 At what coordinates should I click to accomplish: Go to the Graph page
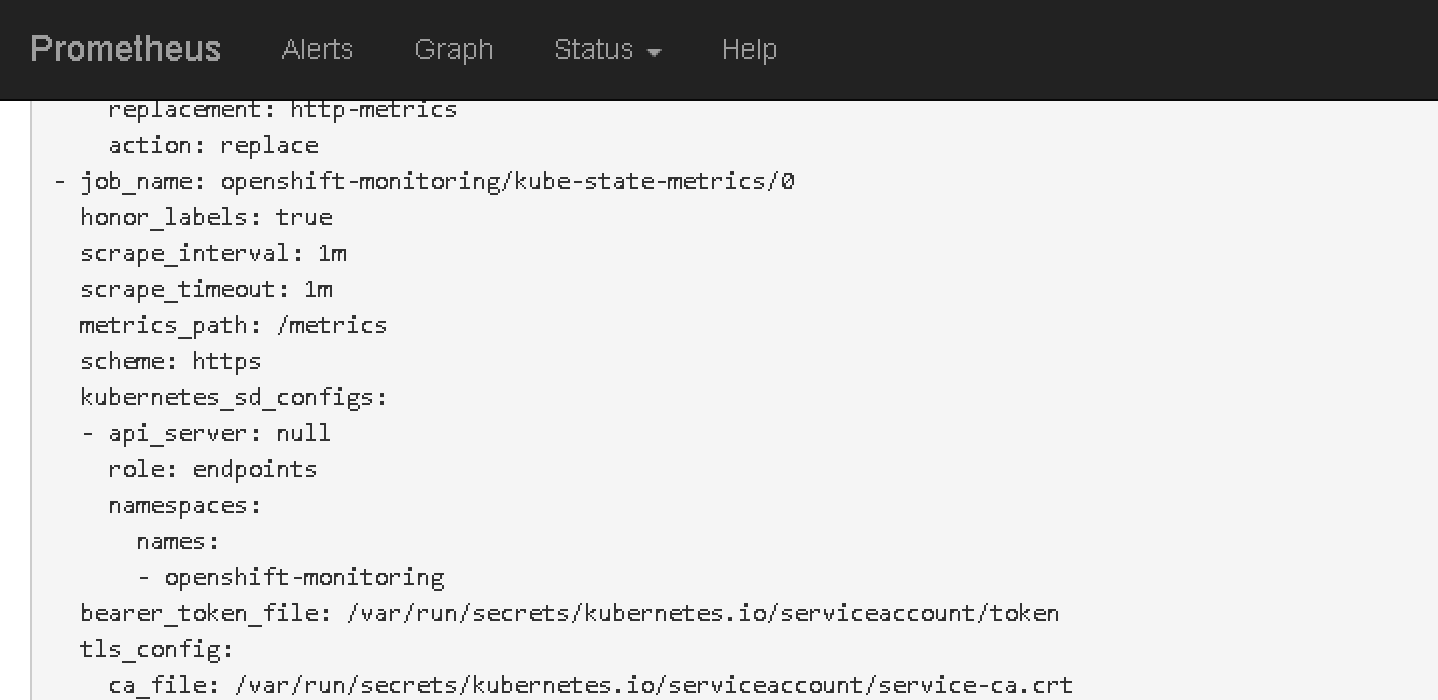click(x=453, y=49)
